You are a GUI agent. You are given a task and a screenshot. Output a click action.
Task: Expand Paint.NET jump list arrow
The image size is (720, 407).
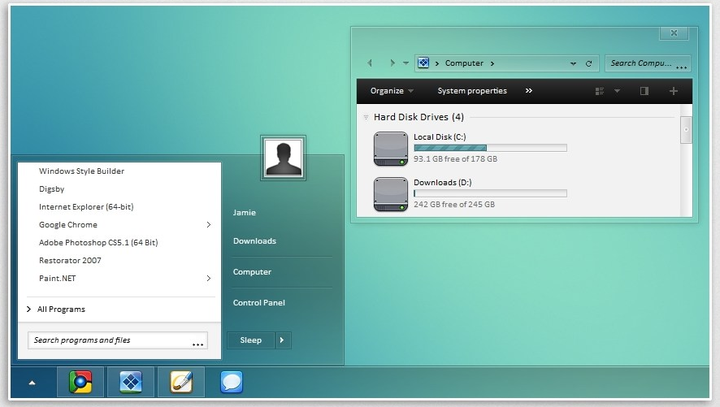pos(208,278)
